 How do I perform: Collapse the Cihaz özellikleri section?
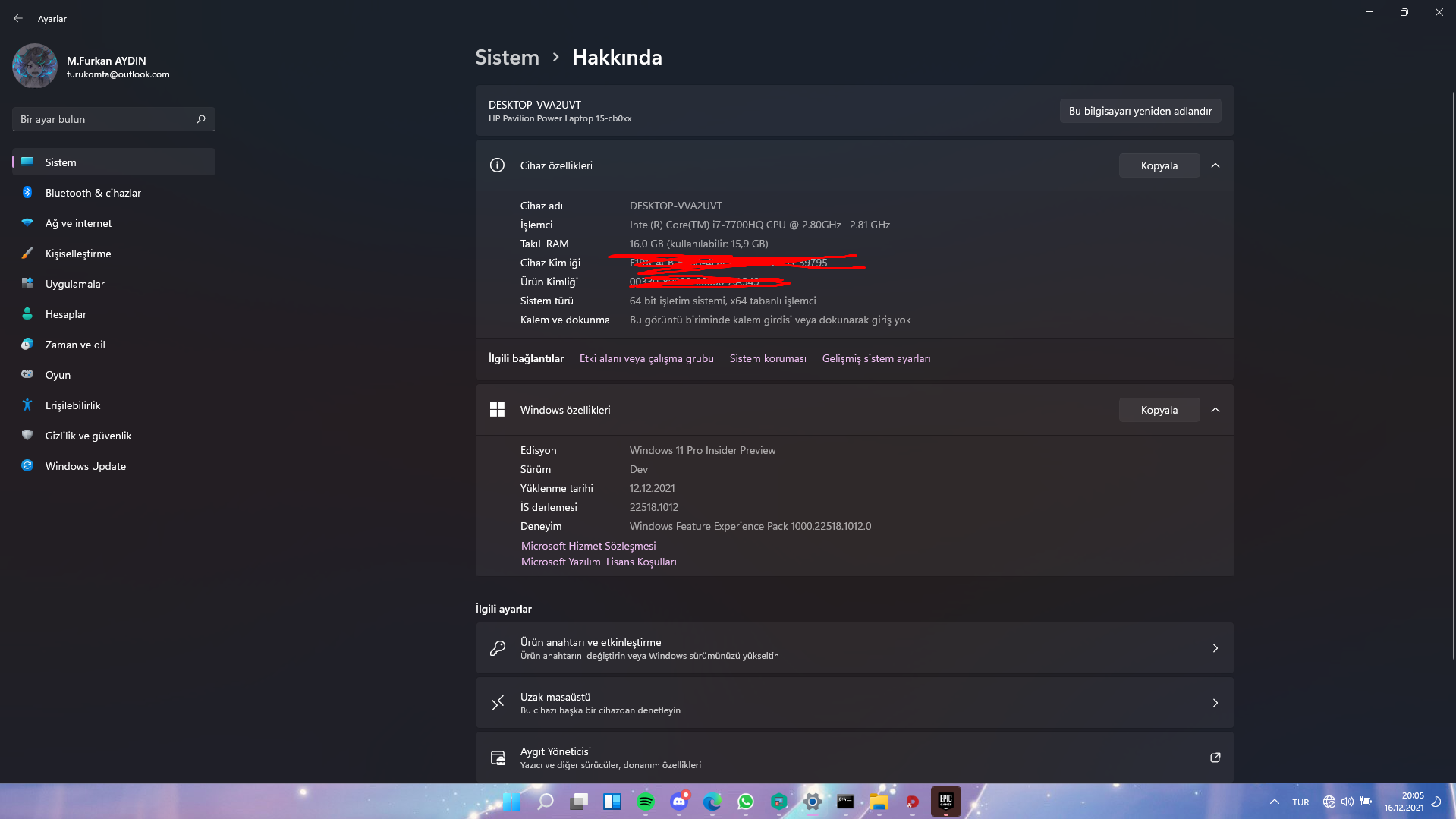[1215, 165]
